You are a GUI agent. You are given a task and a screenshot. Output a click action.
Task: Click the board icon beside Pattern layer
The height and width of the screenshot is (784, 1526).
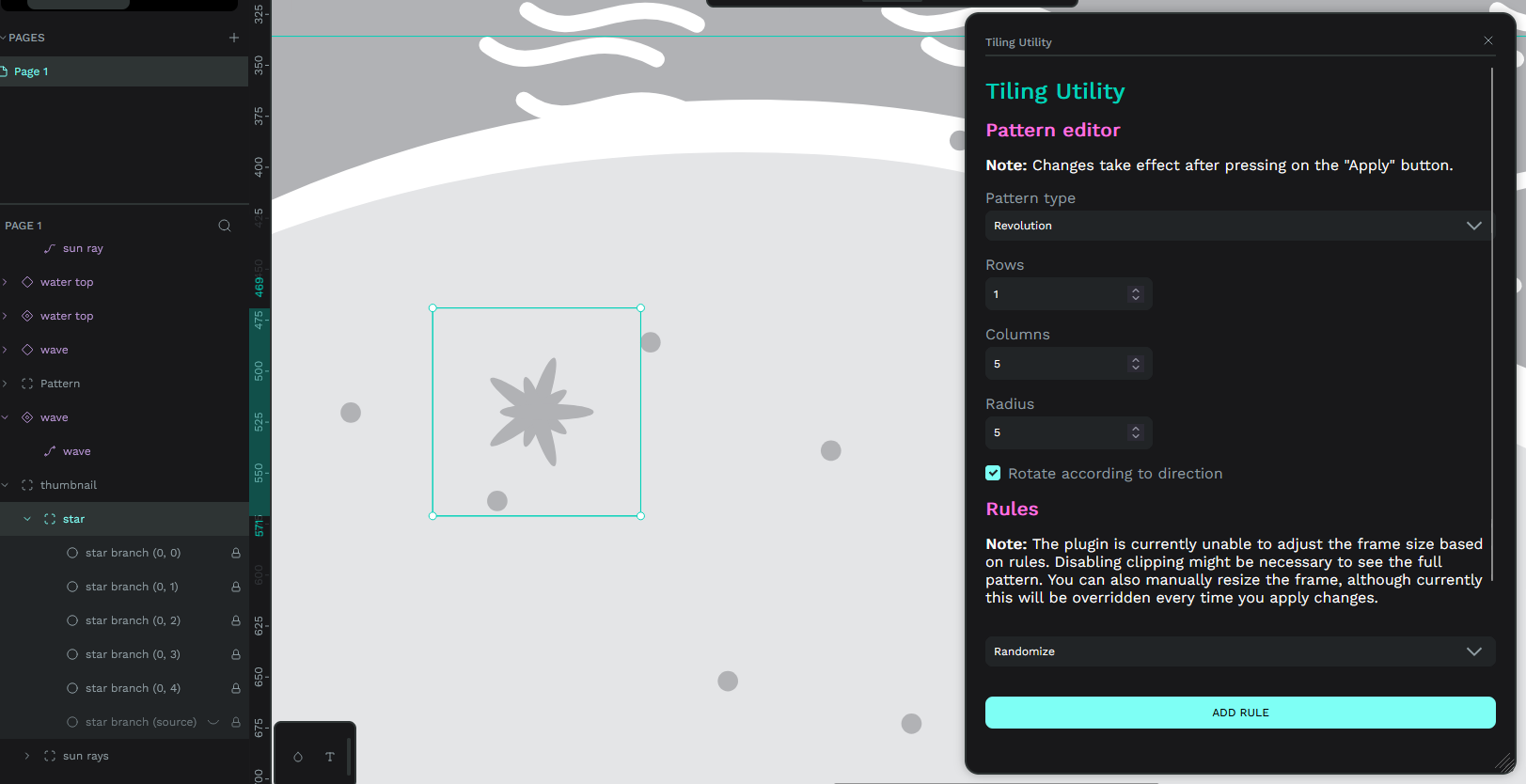[27, 384]
